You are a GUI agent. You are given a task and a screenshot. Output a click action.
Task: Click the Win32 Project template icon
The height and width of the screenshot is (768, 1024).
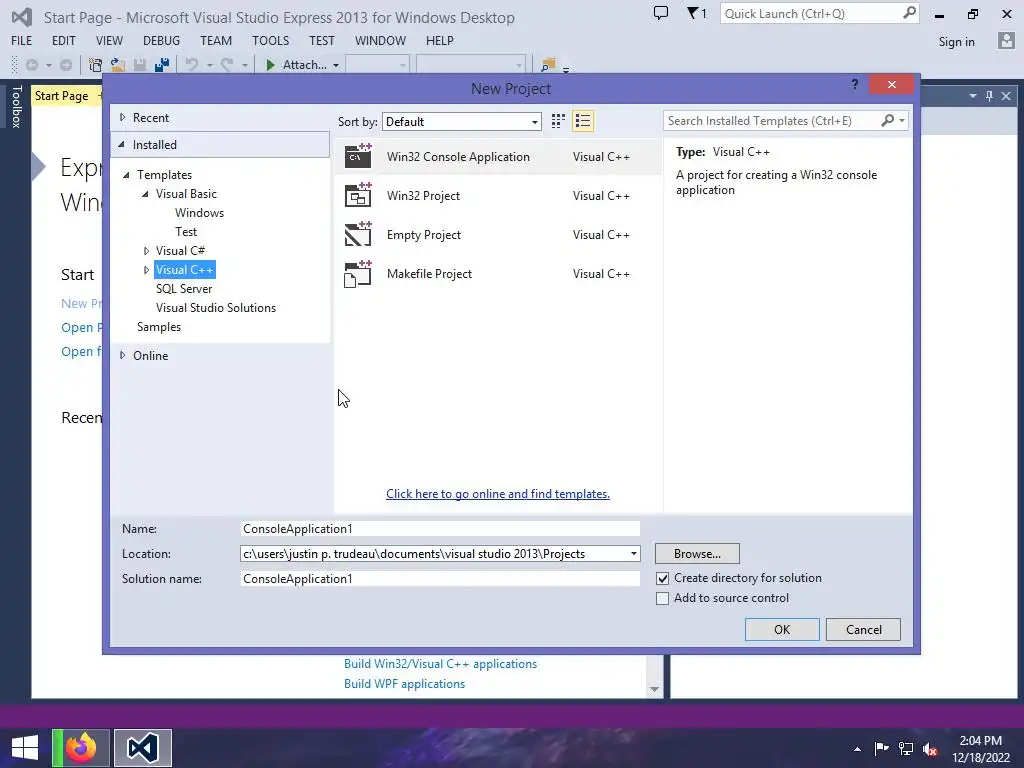[358, 195]
